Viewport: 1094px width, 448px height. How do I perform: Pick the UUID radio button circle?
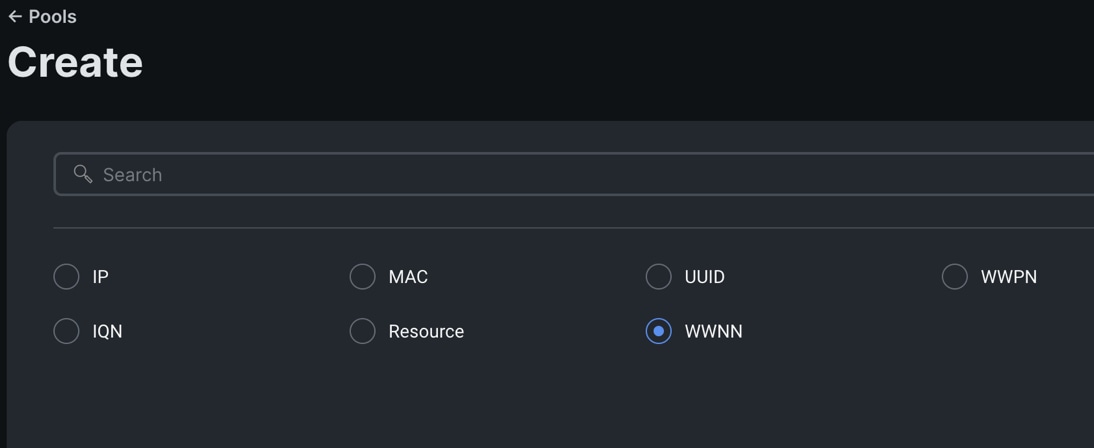coord(659,277)
